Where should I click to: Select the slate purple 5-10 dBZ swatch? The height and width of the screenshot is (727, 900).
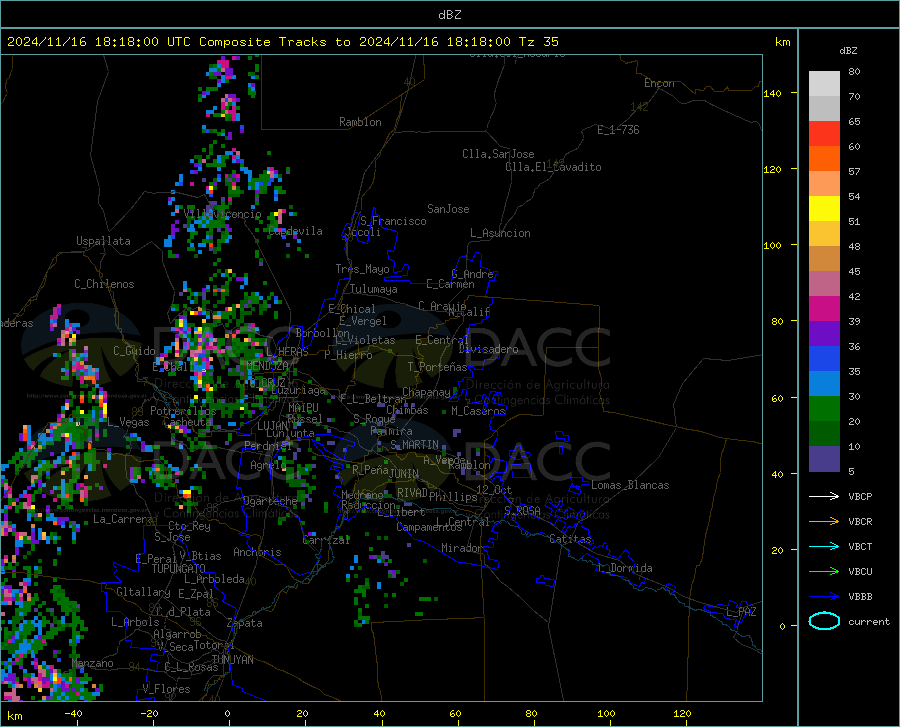[x=824, y=458]
